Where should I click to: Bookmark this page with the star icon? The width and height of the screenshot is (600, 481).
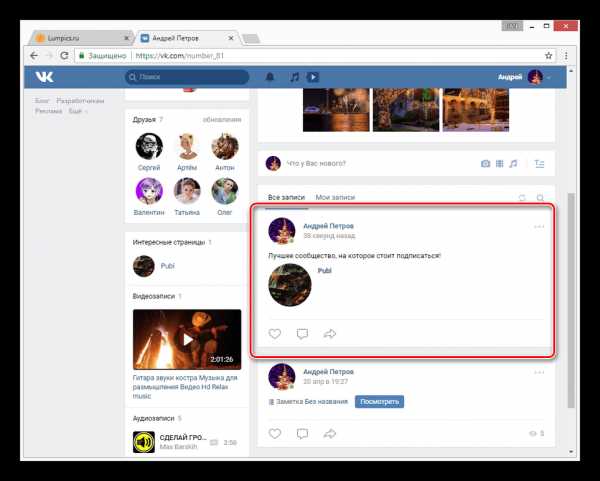[x=548, y=55]
